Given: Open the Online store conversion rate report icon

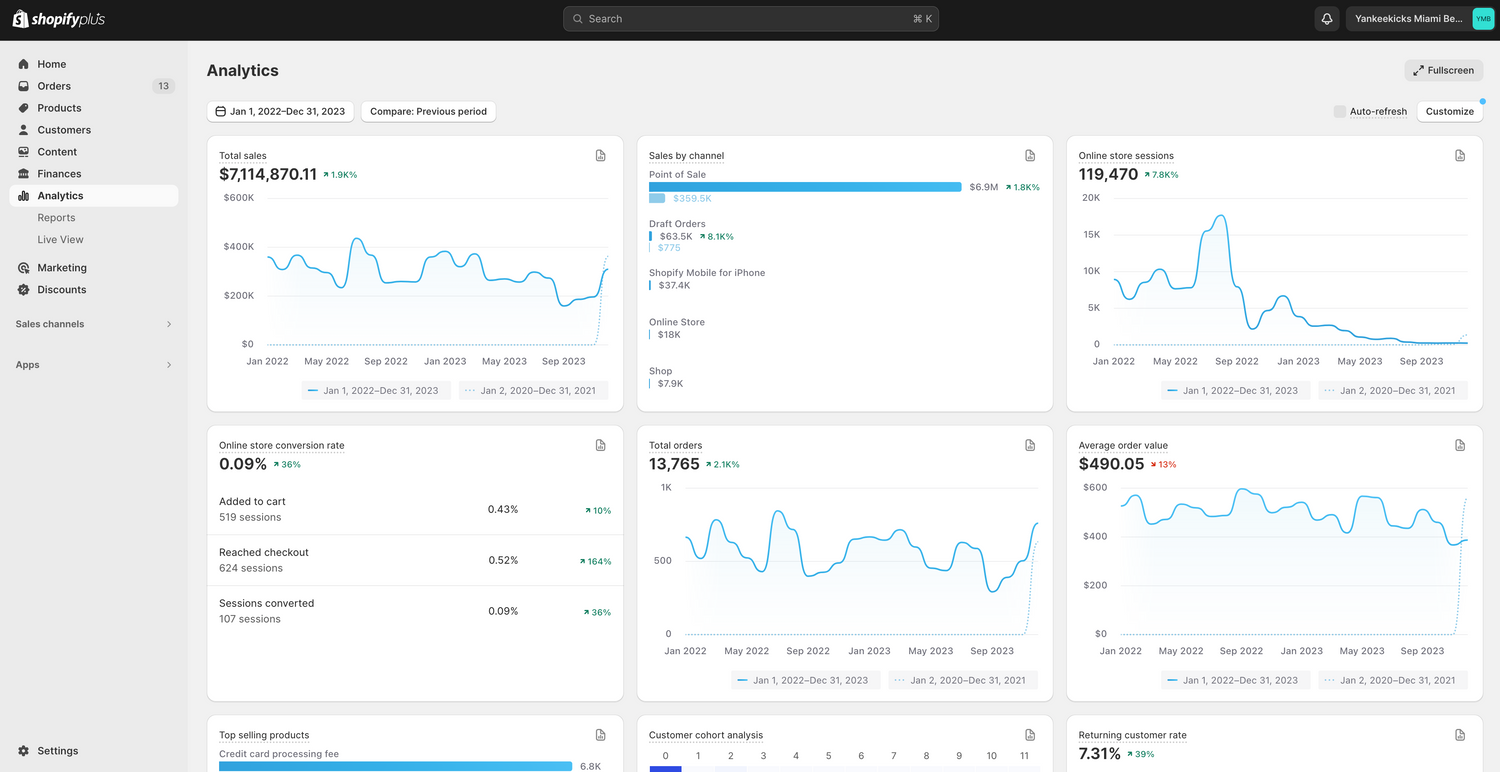Looking at the screenshot, I should click(600, 445).
